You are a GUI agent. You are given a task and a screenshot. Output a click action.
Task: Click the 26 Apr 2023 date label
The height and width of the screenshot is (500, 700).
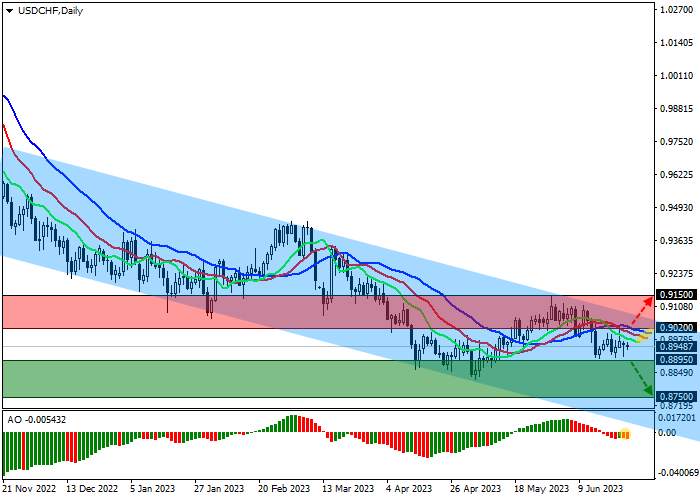point(475,489)
